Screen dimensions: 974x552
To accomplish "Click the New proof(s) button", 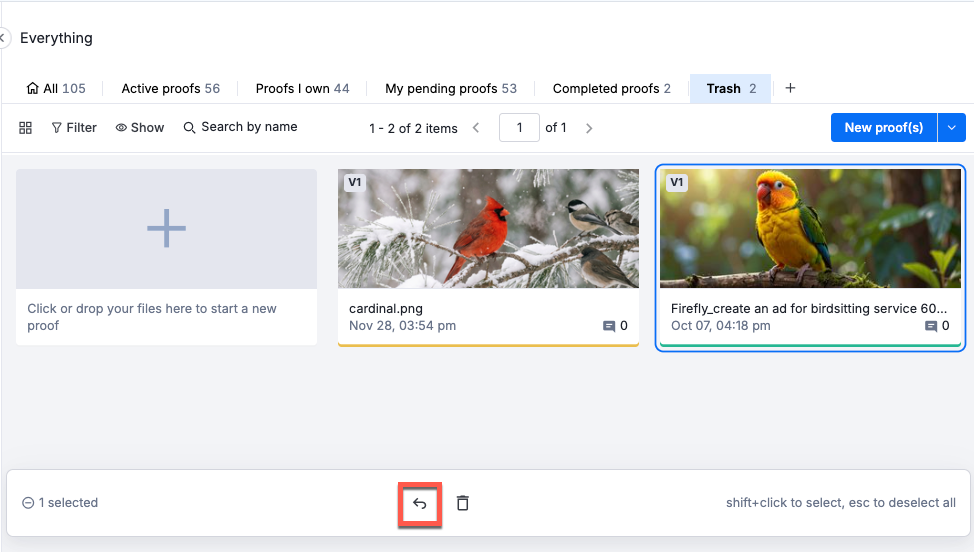I will (x=883, y=128).
